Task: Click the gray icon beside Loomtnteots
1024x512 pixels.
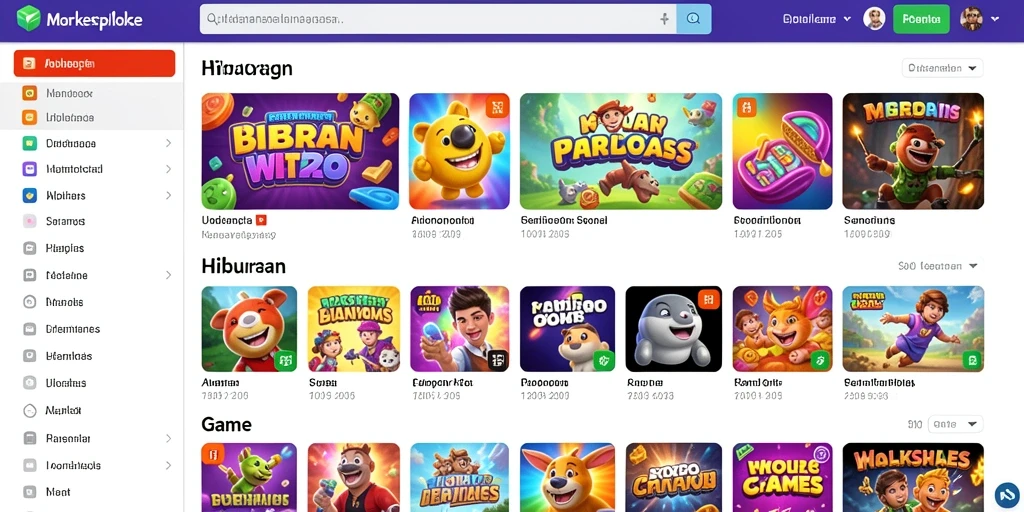Action: pyautogui.click(x=29, y=466)
